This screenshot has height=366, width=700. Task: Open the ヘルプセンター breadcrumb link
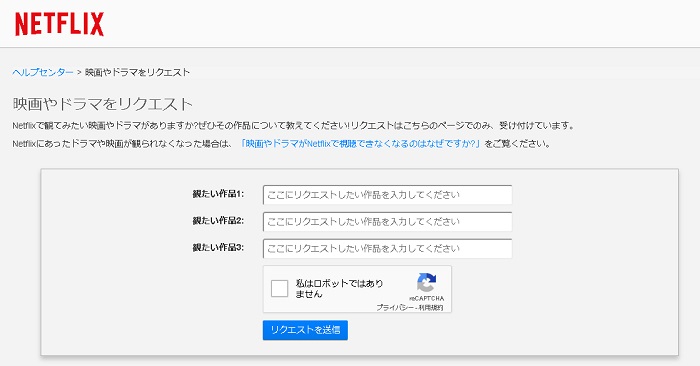click(43, 72)
